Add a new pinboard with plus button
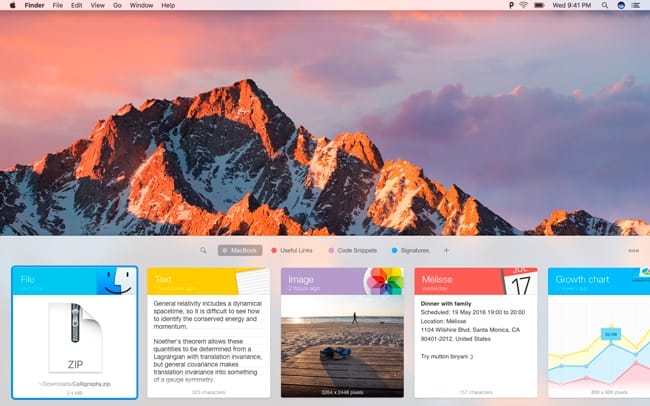 click(446, 250)
